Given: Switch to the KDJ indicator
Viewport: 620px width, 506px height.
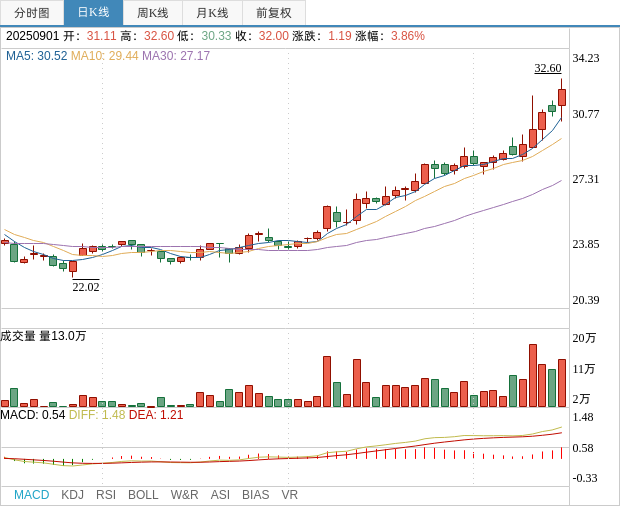Looking at the screenshot, I should [x=72, y=495].
